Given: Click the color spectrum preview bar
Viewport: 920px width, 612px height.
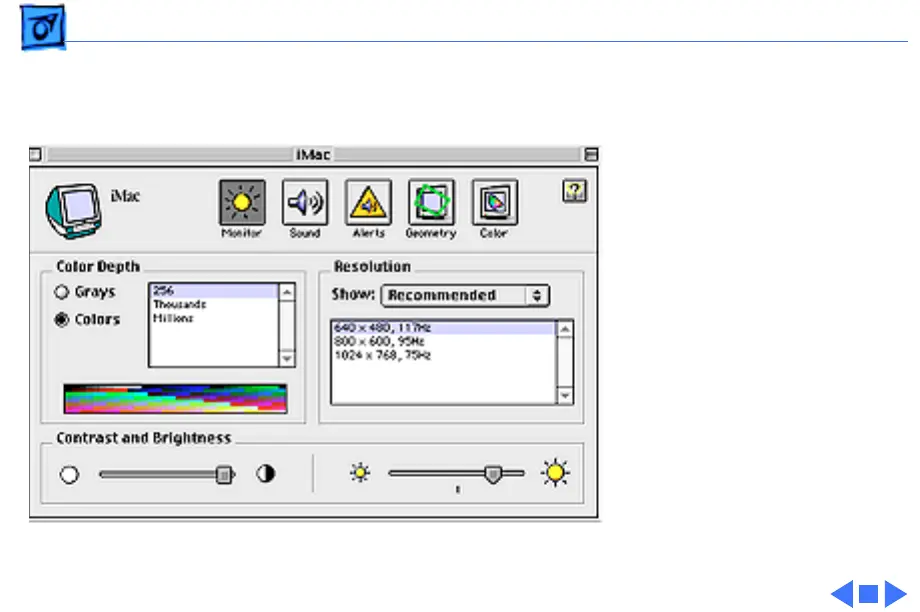Looking at the screenshot, I should tap(175, 399).
